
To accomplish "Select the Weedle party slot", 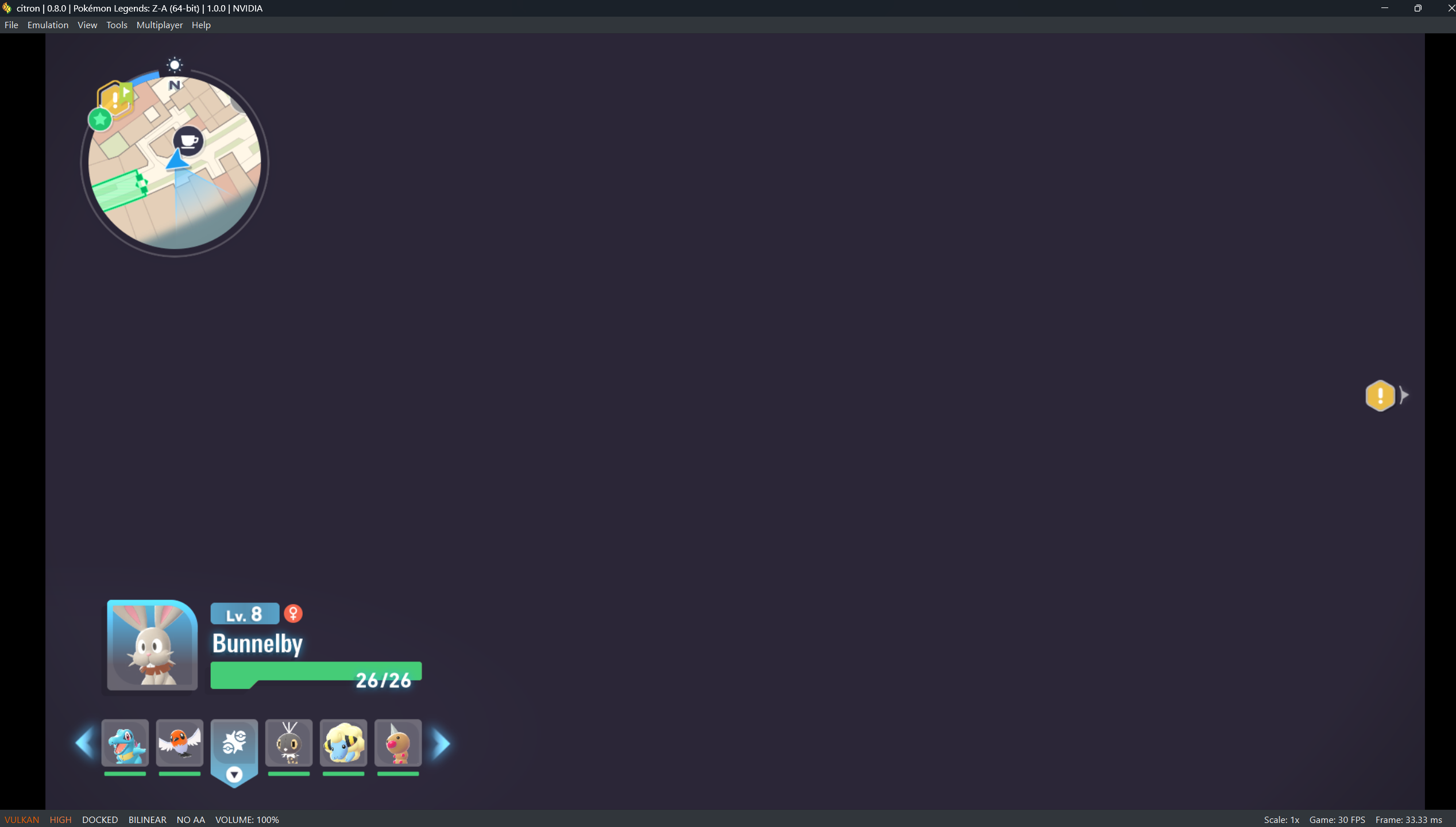I will click(397, 743).
